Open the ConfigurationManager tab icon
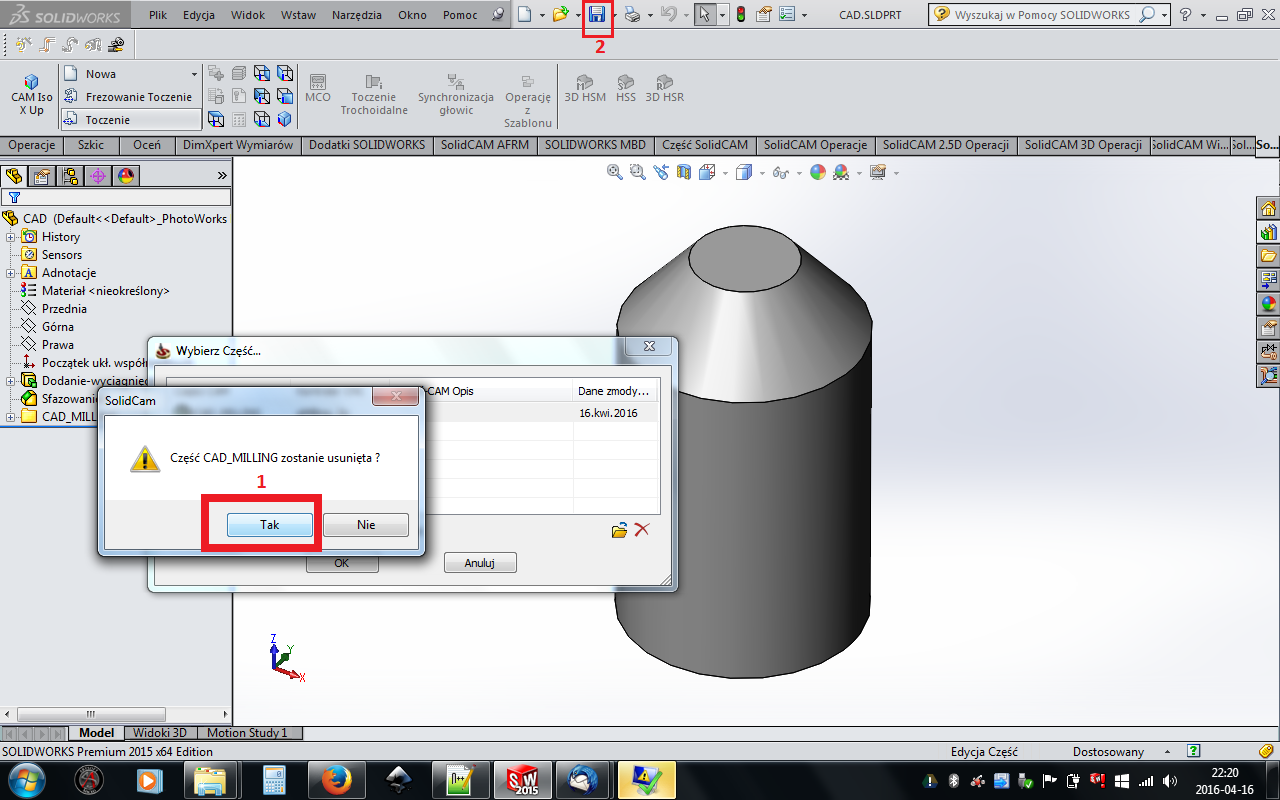The image size is (1280, 800). (70, 176)
